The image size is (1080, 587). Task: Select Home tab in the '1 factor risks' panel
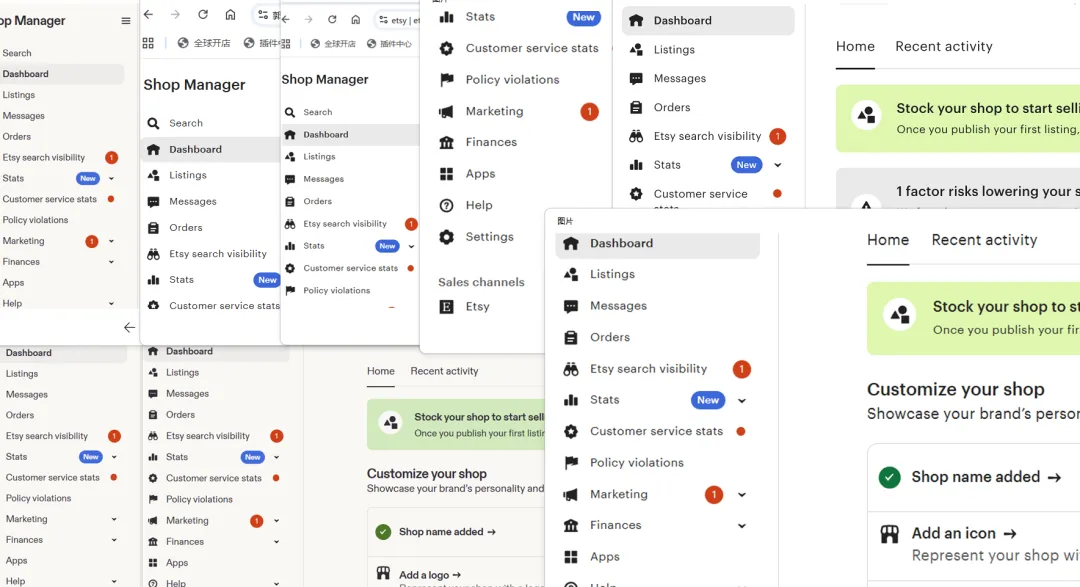855,47
